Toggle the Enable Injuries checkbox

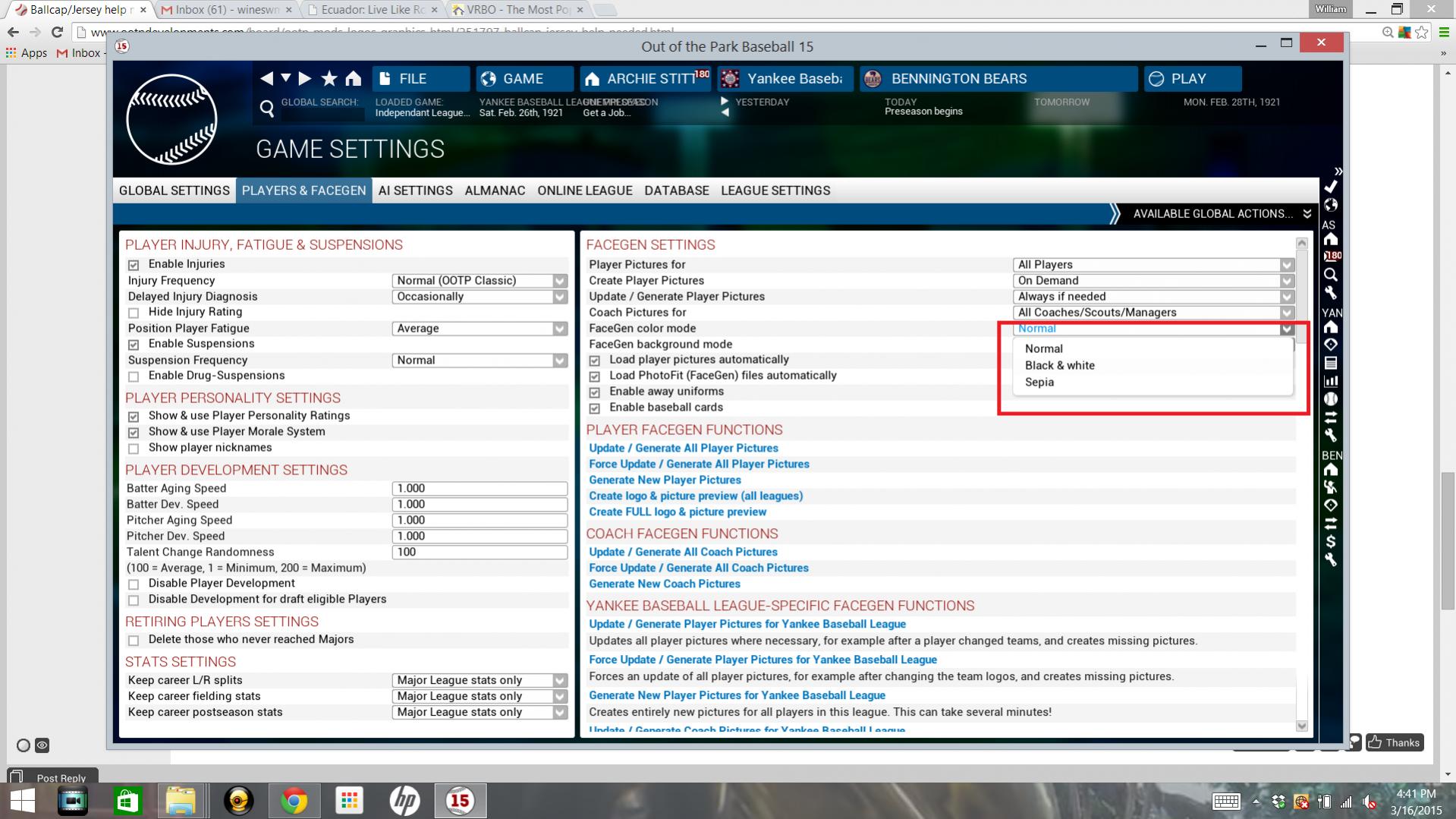tap(134, 265)
